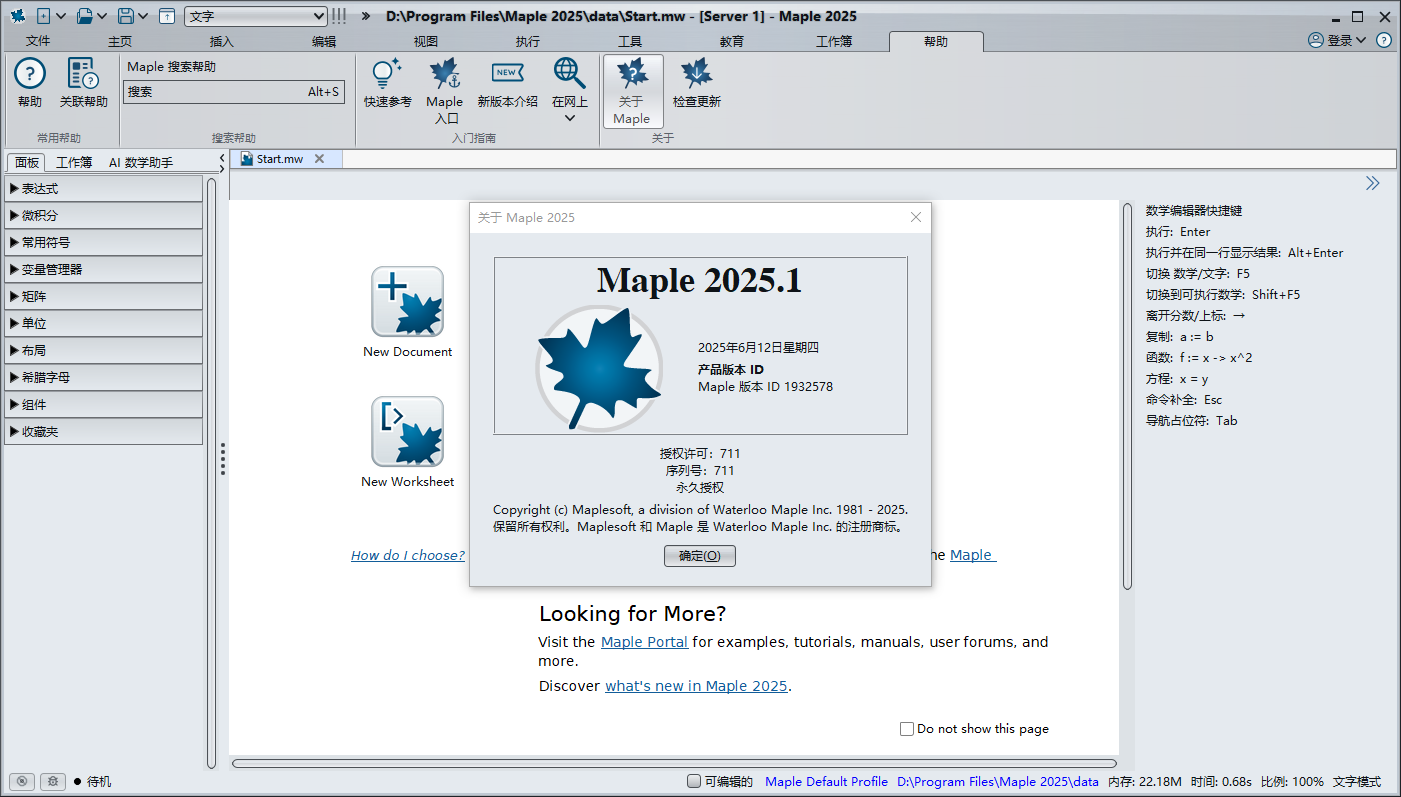Close the 关于 Maple 2025 dialog

click(915, 217)
